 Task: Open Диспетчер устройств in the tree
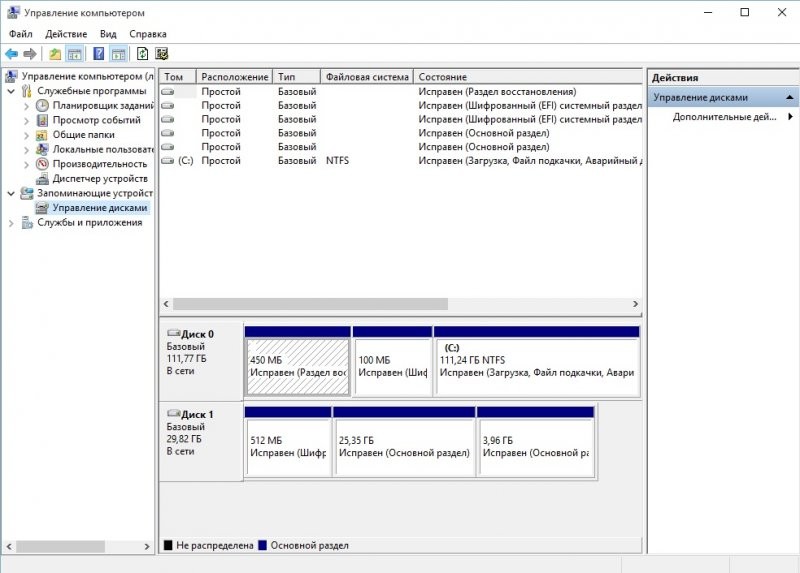(x=101, y=179)
